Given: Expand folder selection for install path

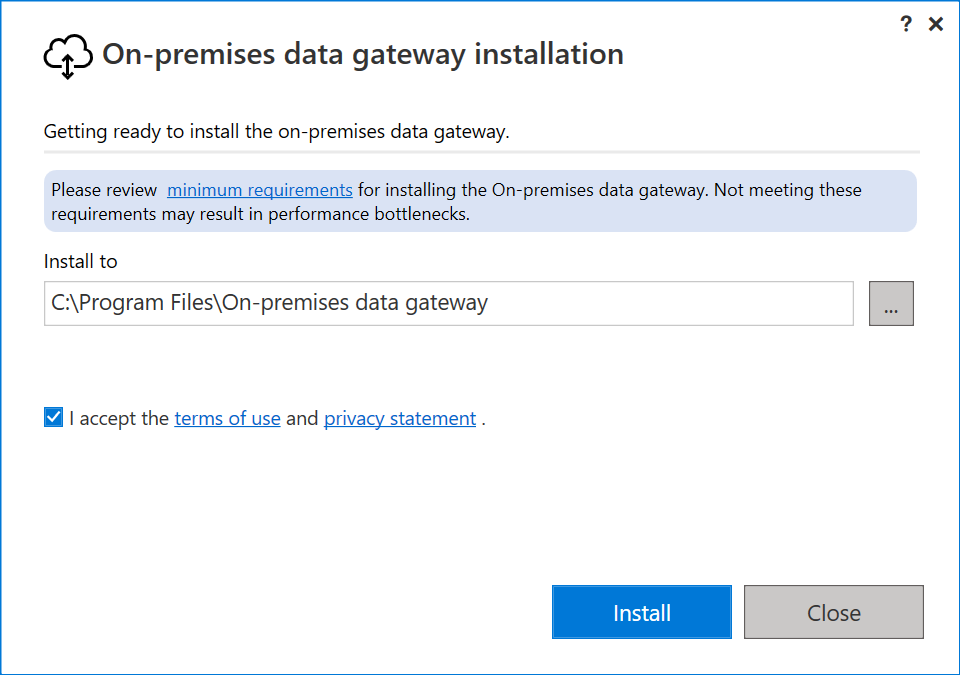Looking at the screenshot, I should (x=890, y=303).
